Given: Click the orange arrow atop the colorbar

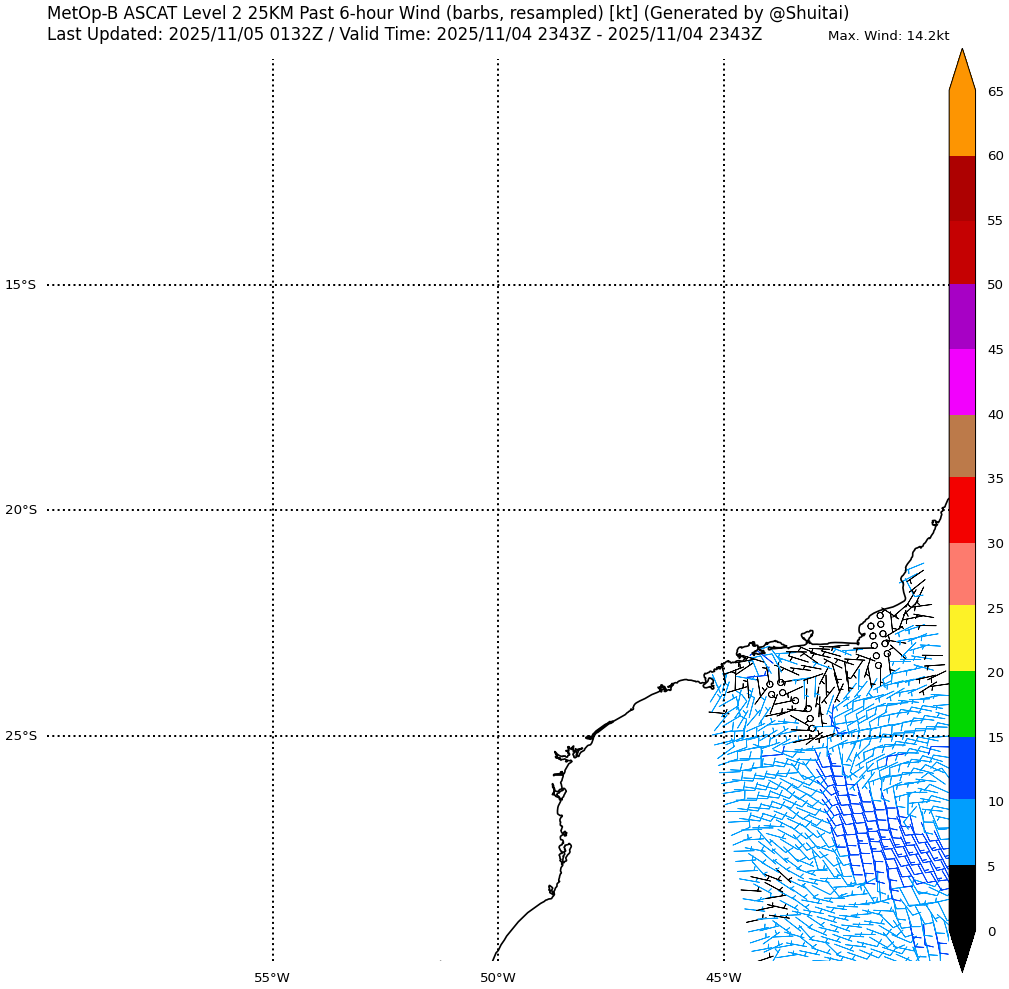Looking at the screenshot, I should [961, 72].
